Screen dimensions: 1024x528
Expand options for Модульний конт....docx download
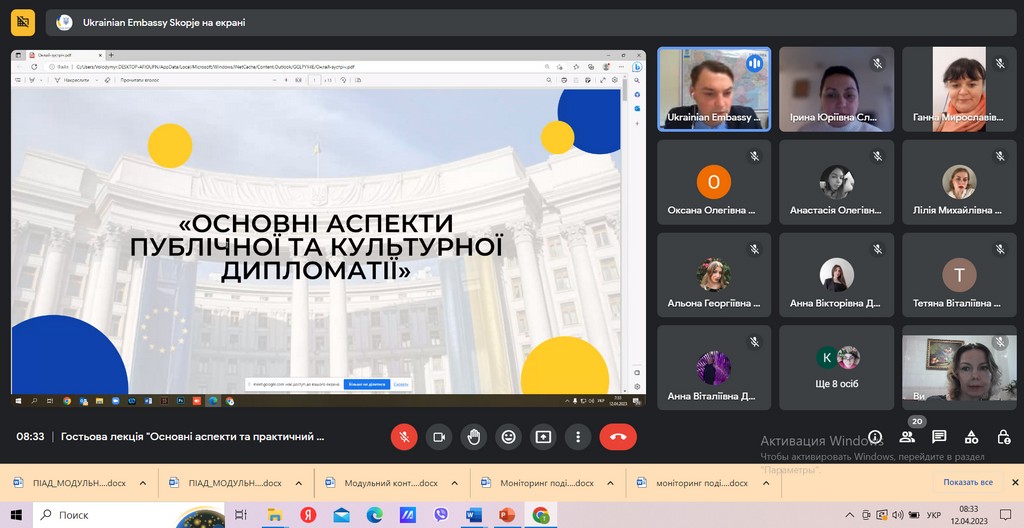click(x=455, y=483)
